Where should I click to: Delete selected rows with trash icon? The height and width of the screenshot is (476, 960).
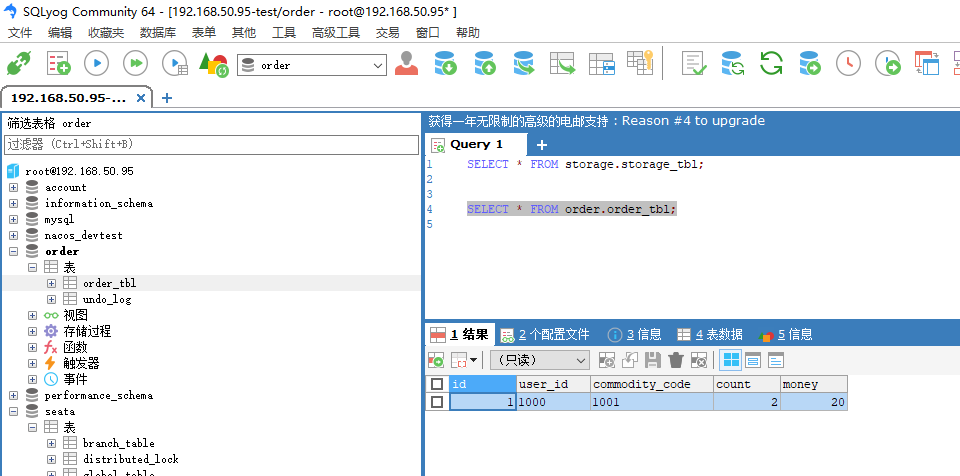click(x=676, y=360)
